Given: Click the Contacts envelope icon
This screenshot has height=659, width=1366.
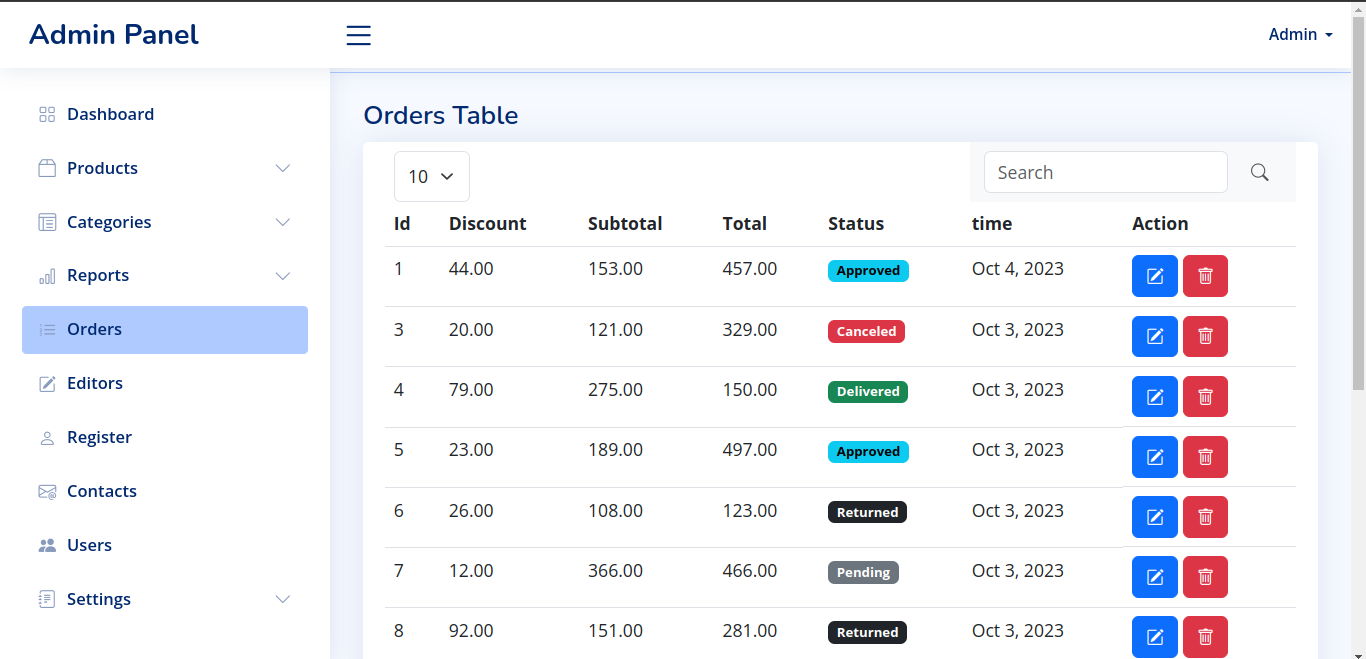Looking at the screenshot, I should click(46, 491).
